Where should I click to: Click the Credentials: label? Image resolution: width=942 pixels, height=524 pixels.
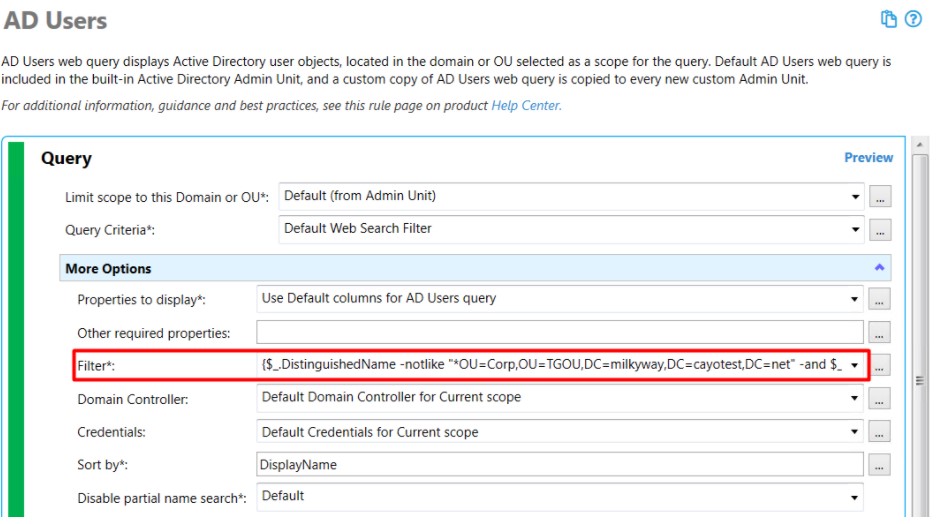[x=111, y=432]
